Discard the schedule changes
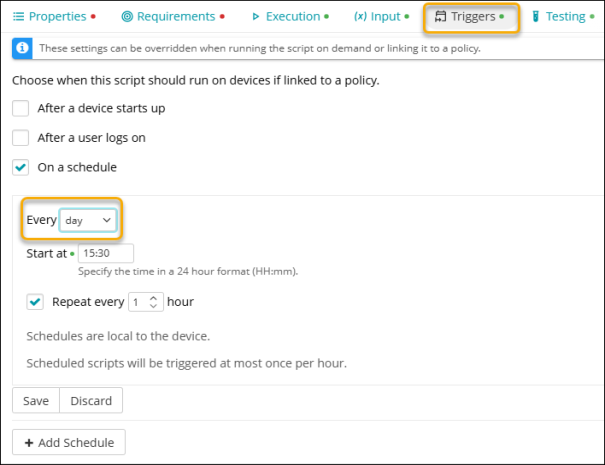 point(91,401)
